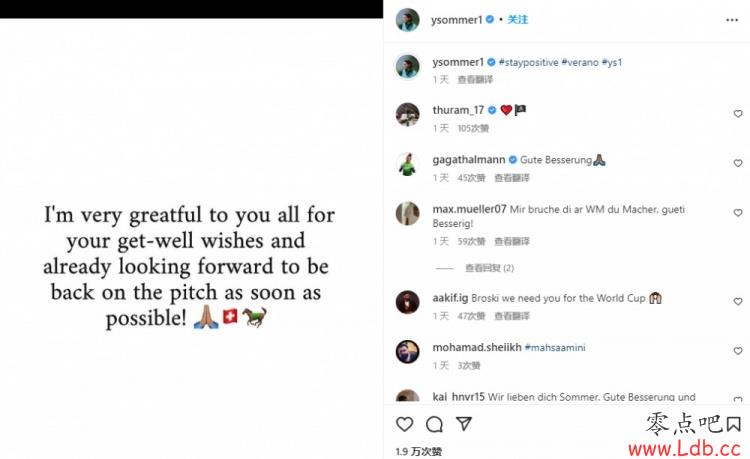Open the comment bubble icon
750x459 pixels.
[434, 424]
